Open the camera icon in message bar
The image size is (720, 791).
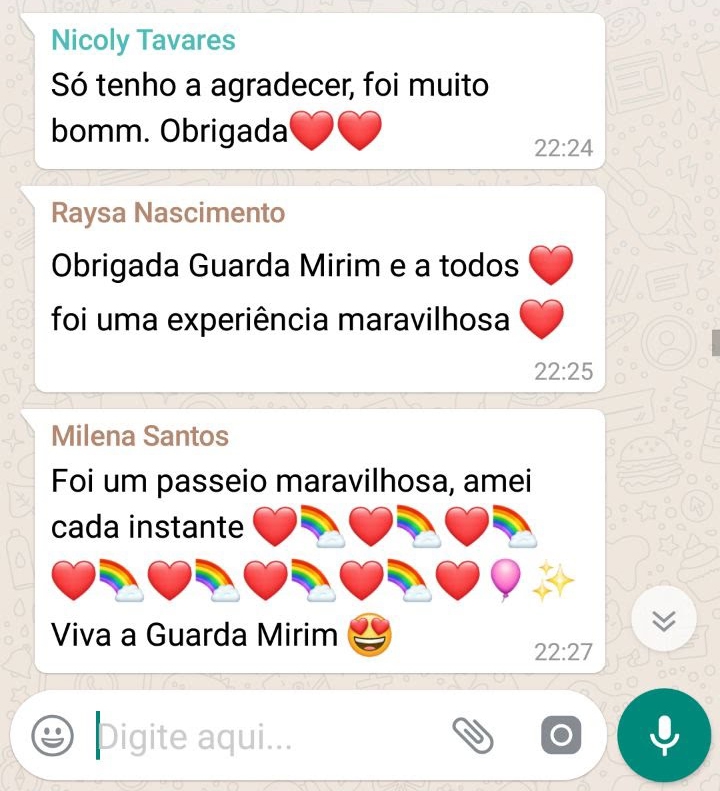[561, 735]
